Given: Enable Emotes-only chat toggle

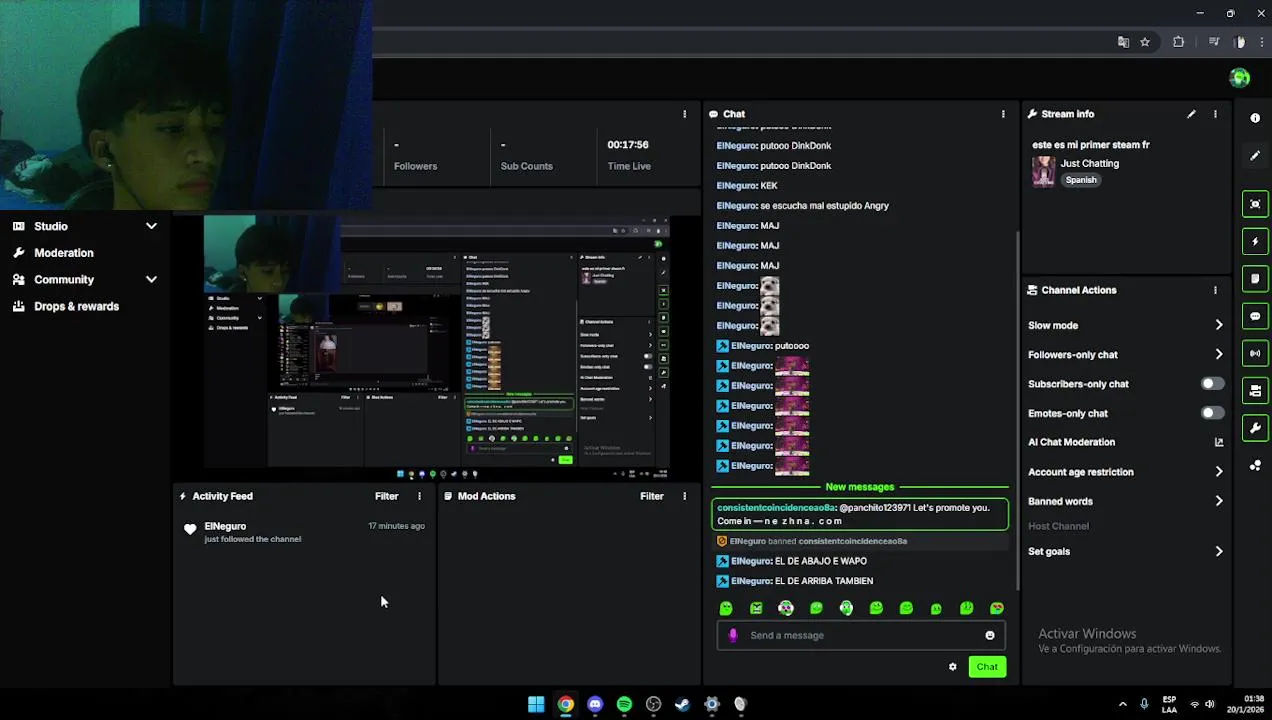Looking at the screenshot, I should tap(1212, 413).
